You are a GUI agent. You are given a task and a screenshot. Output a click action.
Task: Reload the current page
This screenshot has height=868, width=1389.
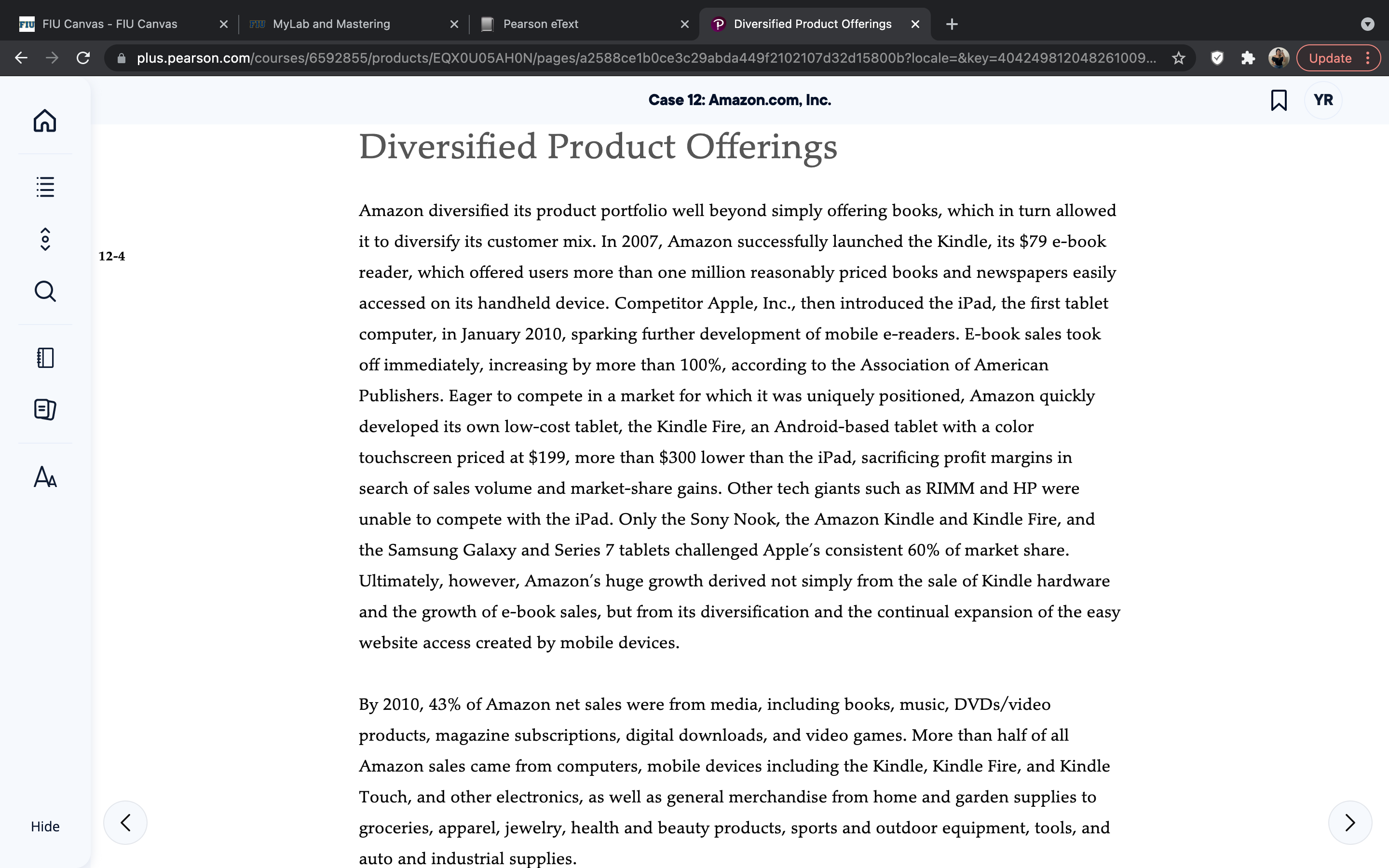pyautogui.click(x=83, y=58)
